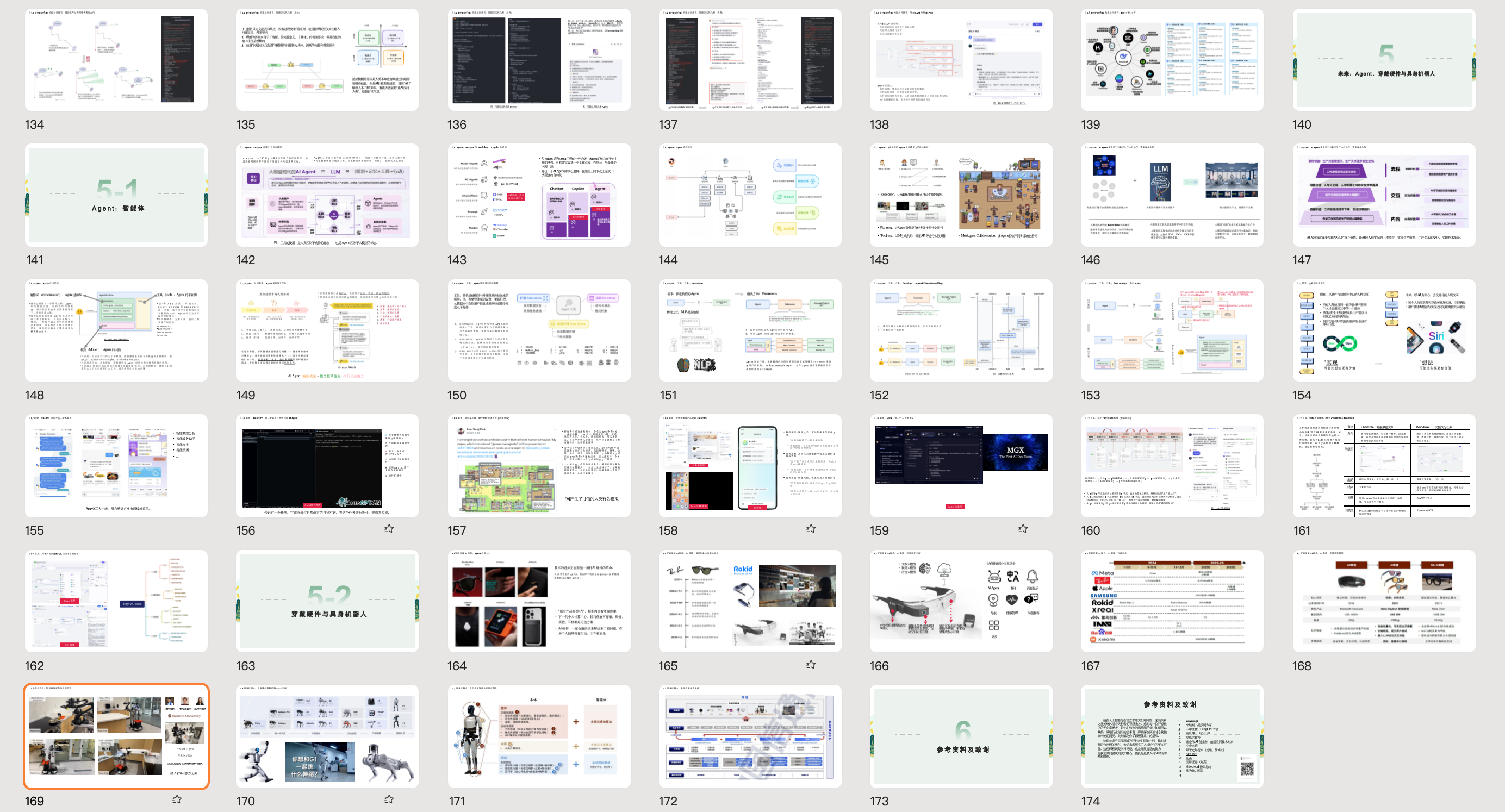Select slide 154 Siri comparison thumbnail
1505x812 pixels.
1383,330
